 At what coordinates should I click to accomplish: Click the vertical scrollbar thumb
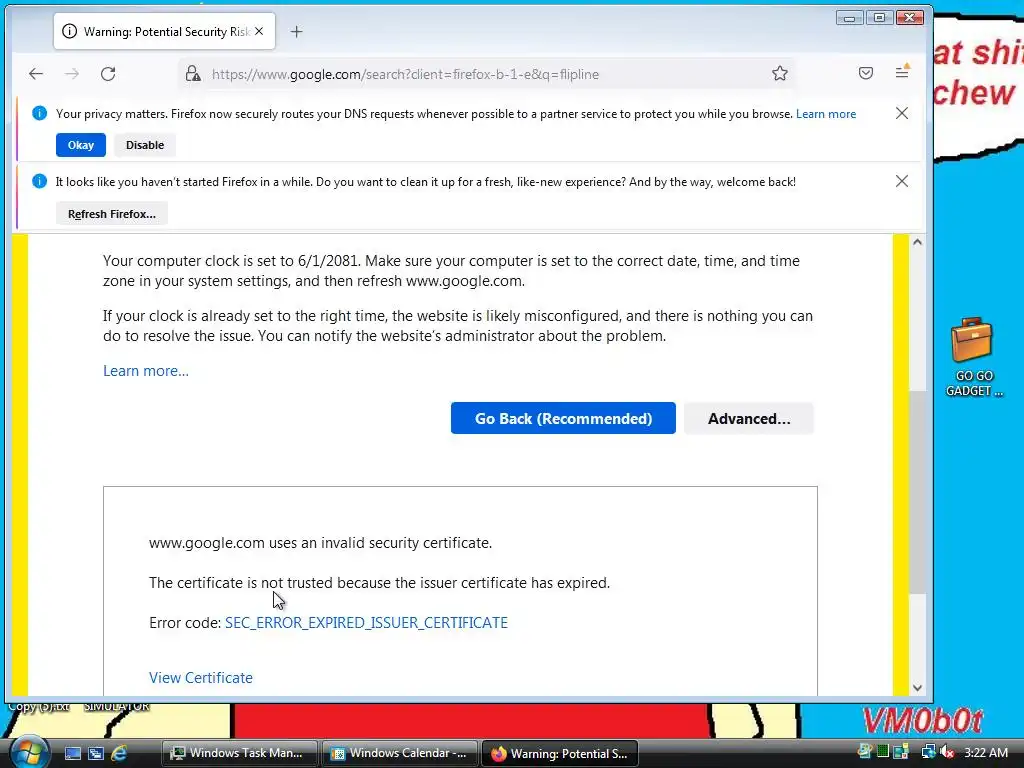click(x=918, y=492)
